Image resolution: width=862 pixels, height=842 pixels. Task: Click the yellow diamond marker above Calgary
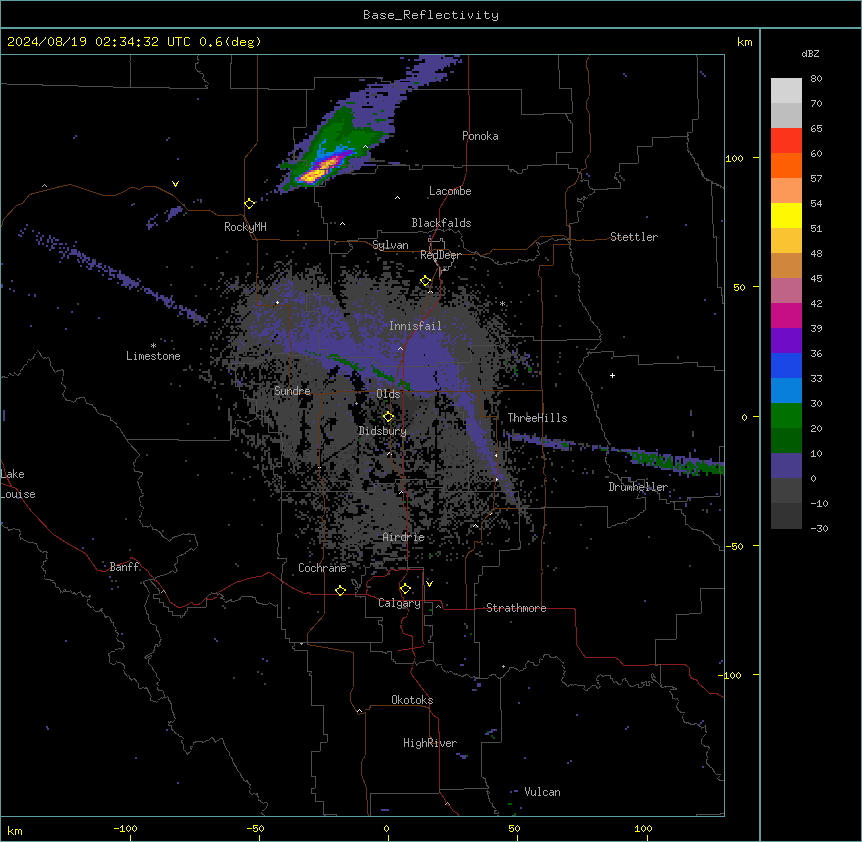coord(405,589)
